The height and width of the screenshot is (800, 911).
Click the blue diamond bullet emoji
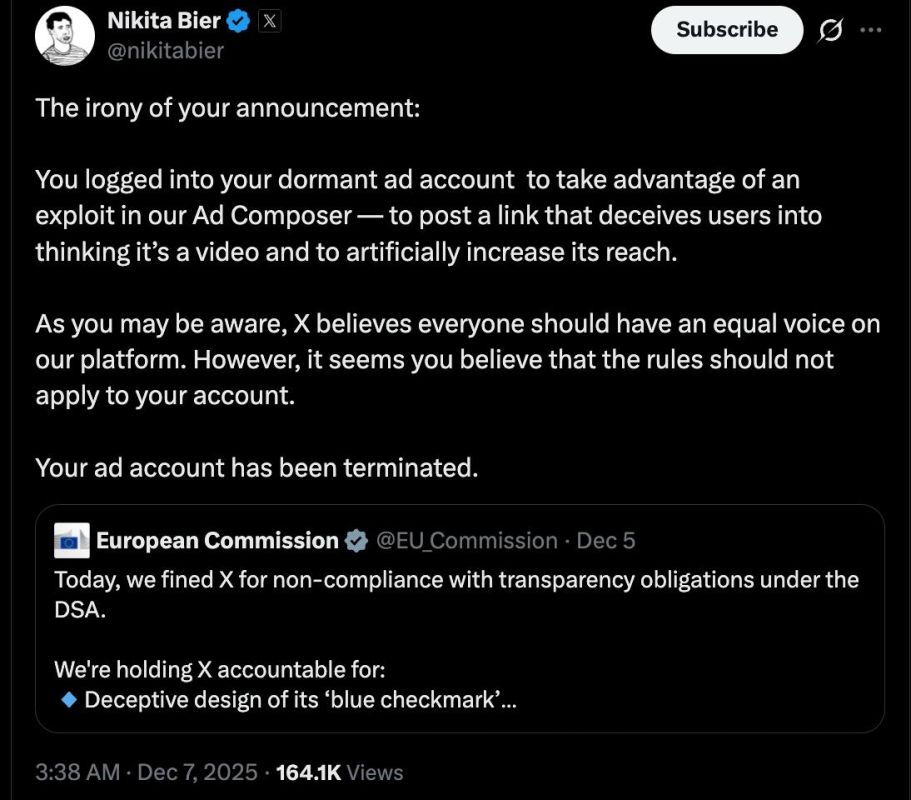(69, 700)
